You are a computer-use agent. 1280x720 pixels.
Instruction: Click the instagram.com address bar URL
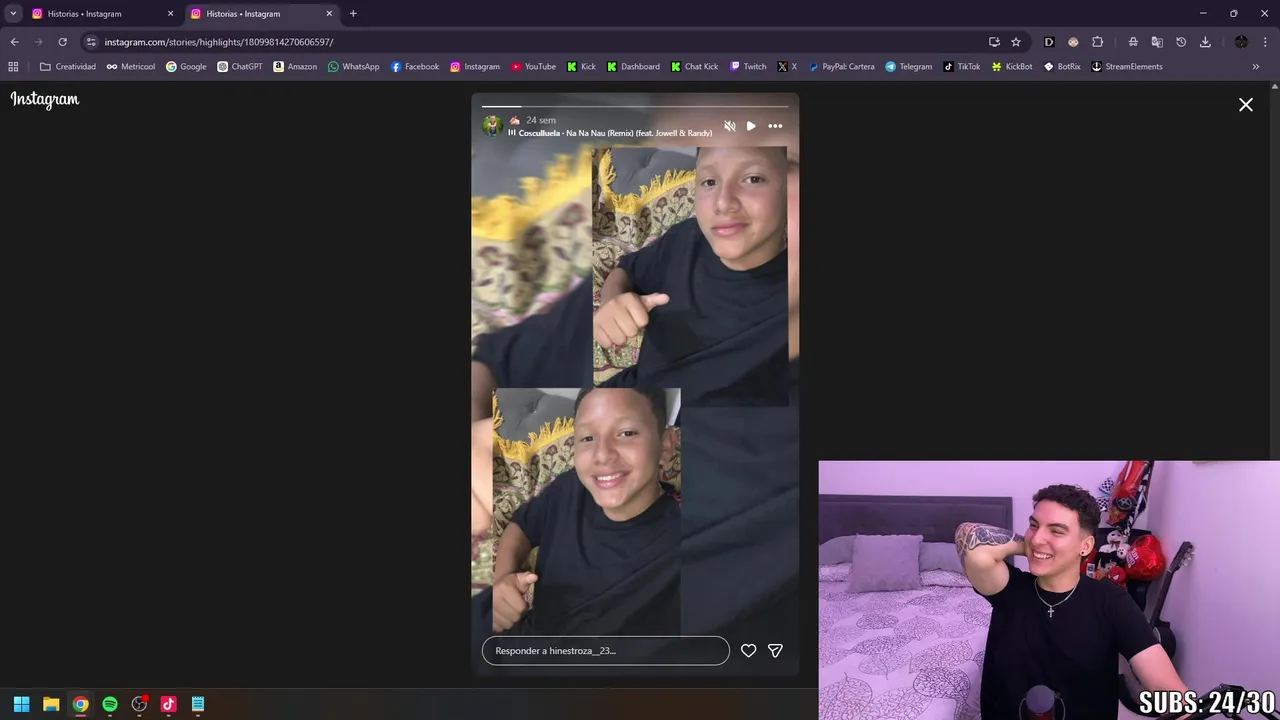(x=219, y=42)
